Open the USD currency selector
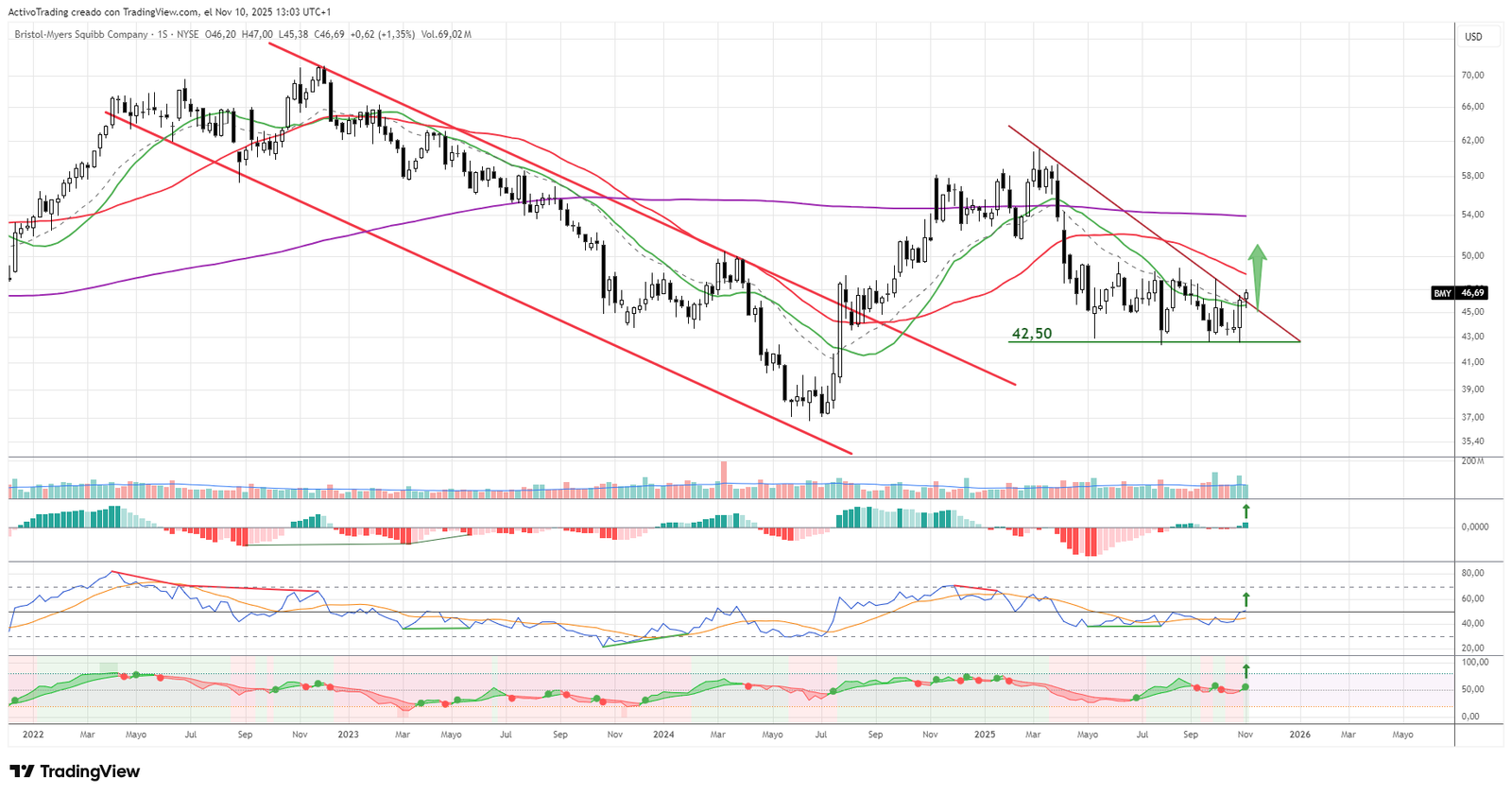Viewport: 1512px width, 796px height. pos(1473,37)
